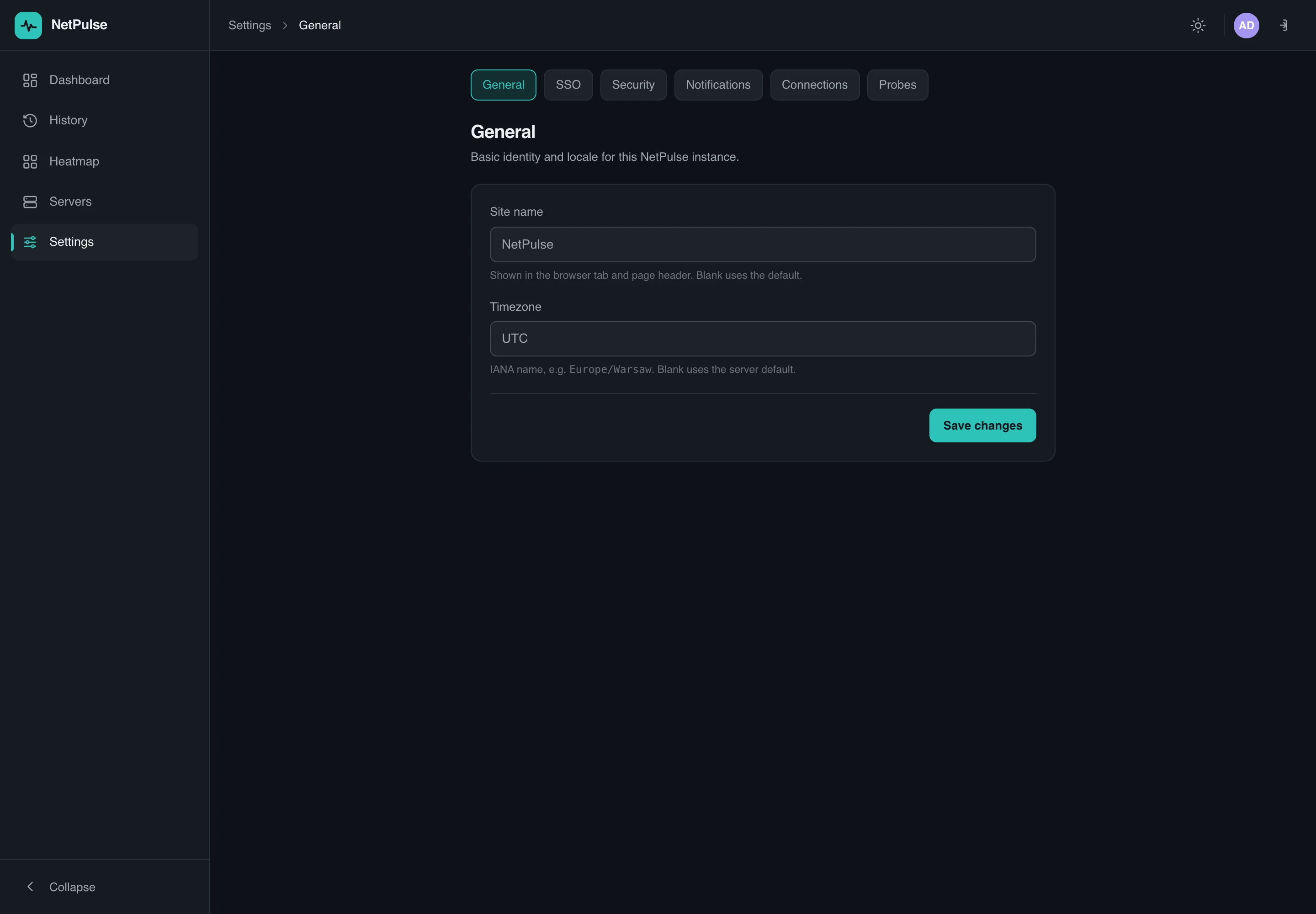The width and height of the screenshot is (1316, 914).
Task: Click the Settings breadcrumb link
Action: 249,25
